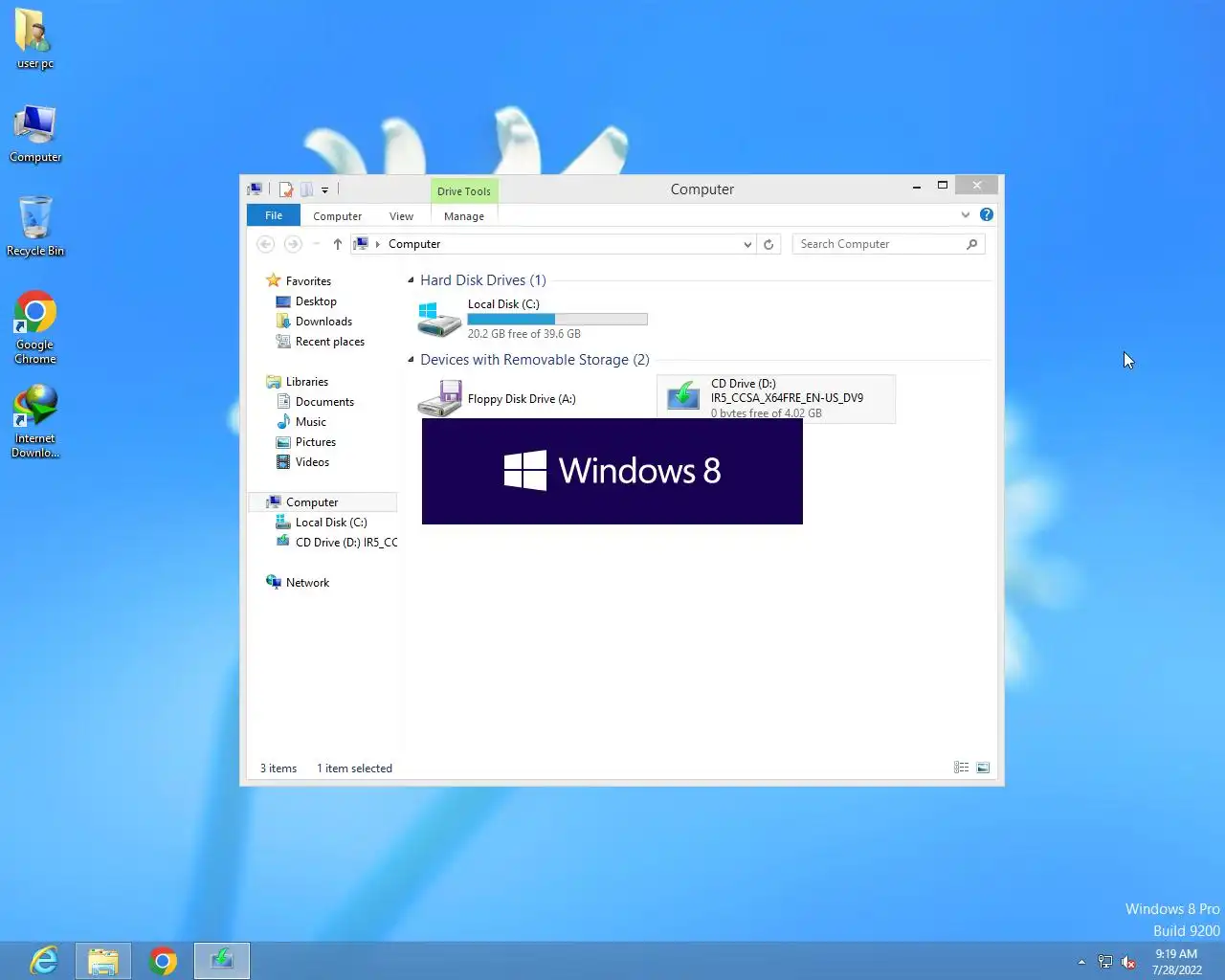
Task: Click the New folder icon in the title bar
Action: tap(306, 189)
